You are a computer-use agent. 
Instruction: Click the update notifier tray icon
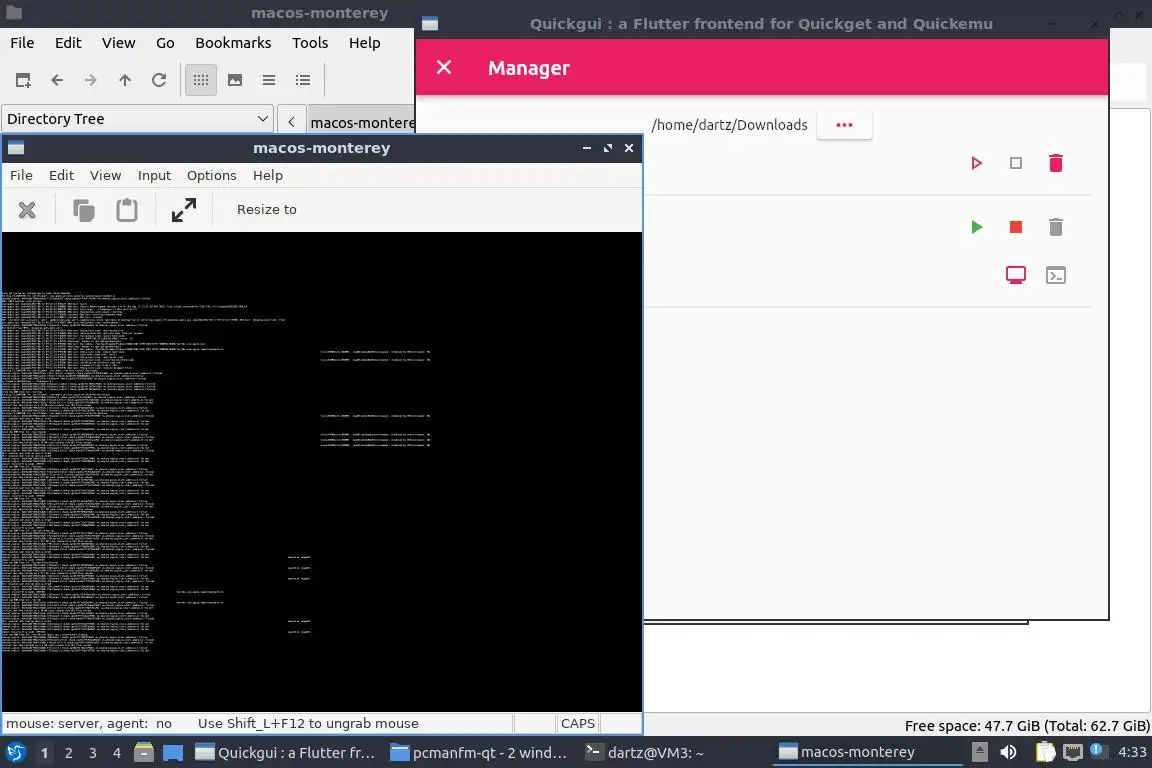point(1098,751)
